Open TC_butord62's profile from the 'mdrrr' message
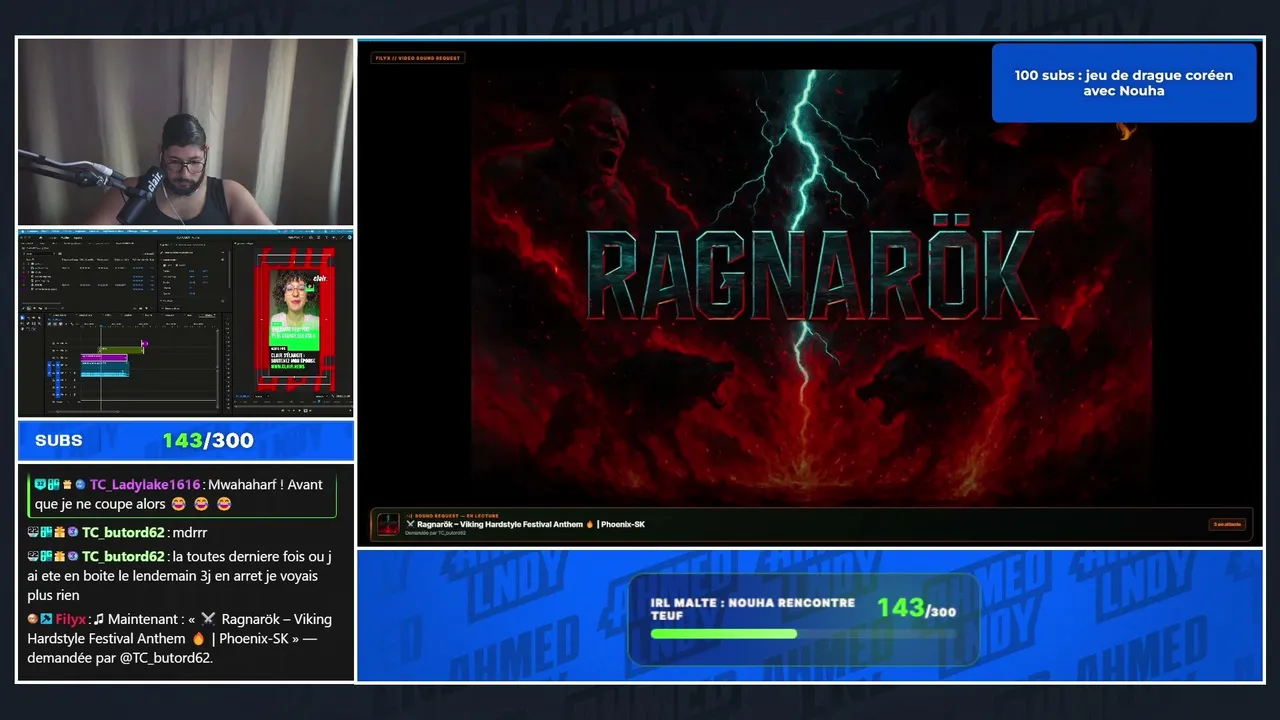1280x720 pixels. pos(123,533)
